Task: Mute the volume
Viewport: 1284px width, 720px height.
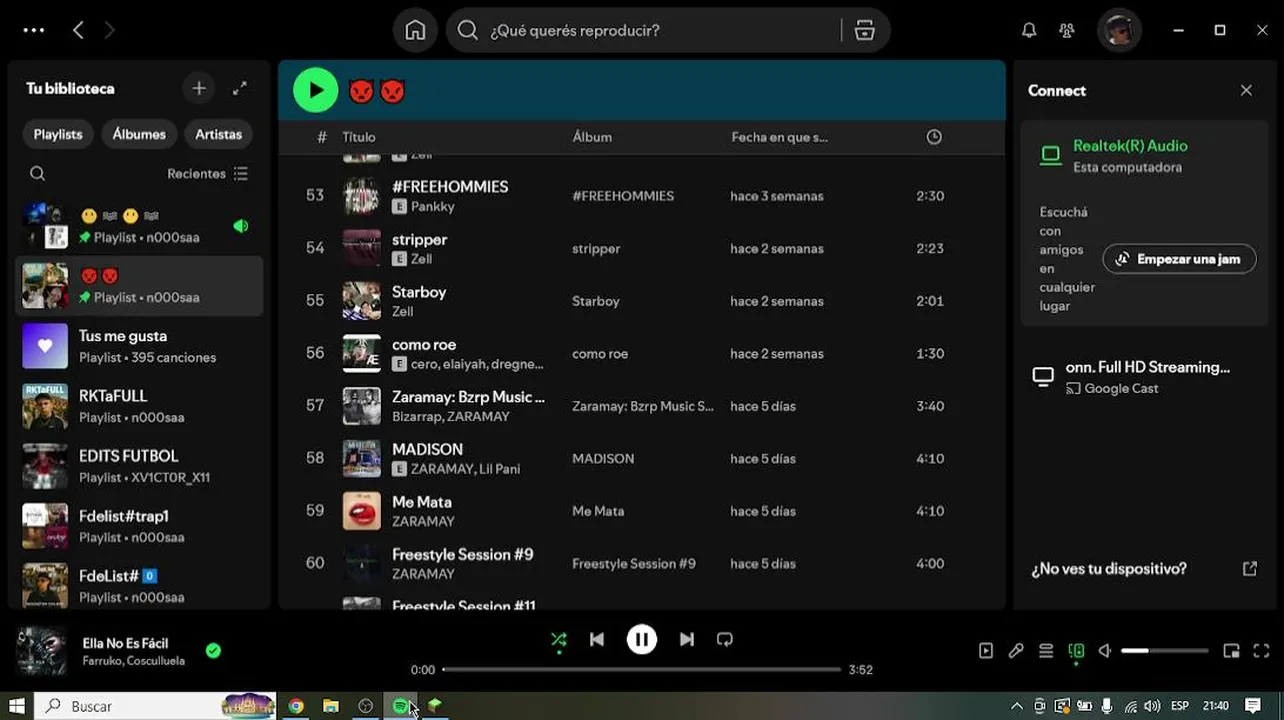Action: click(1105, 651)
